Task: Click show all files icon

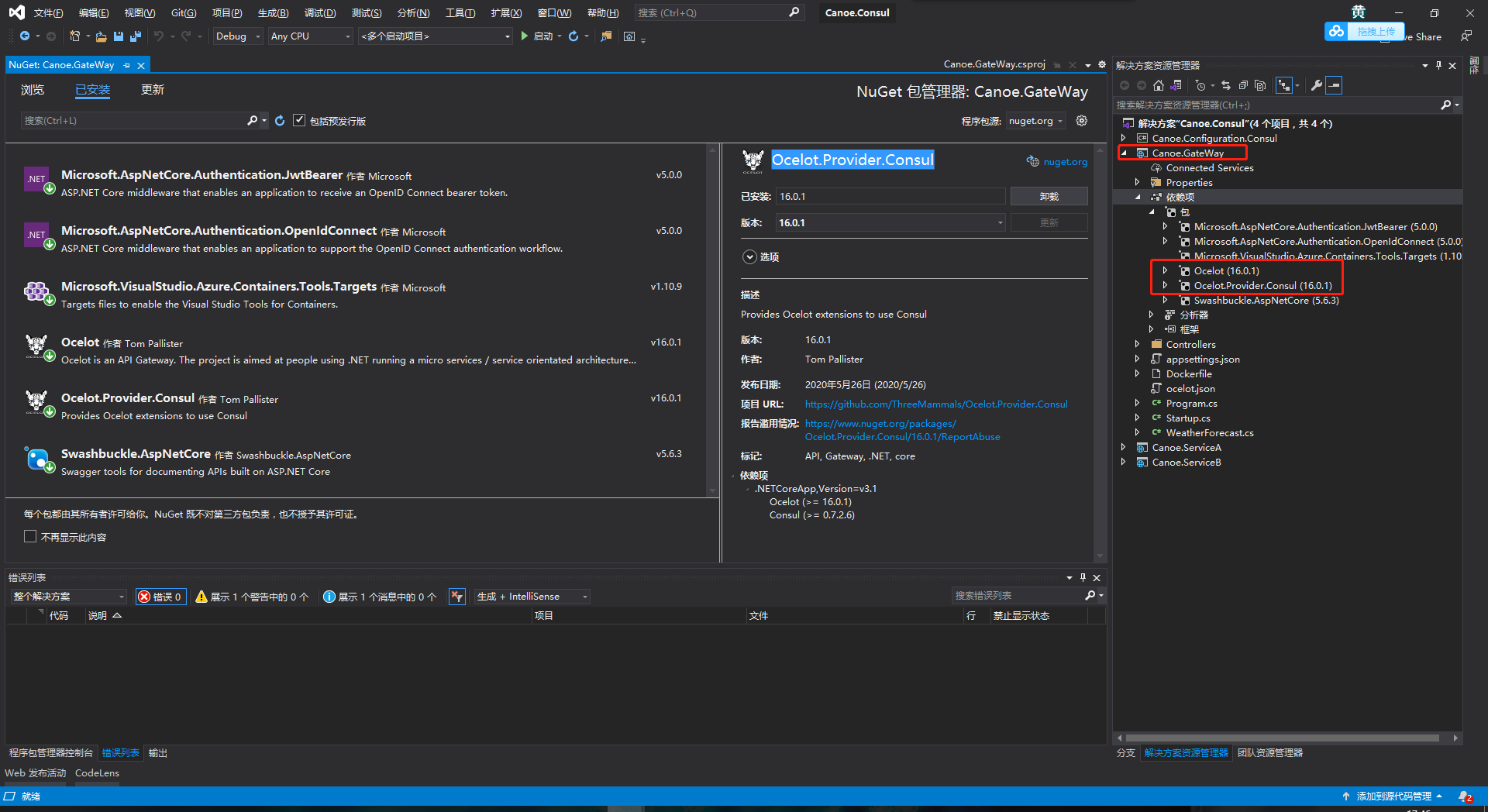Action: coord(1260,85)
